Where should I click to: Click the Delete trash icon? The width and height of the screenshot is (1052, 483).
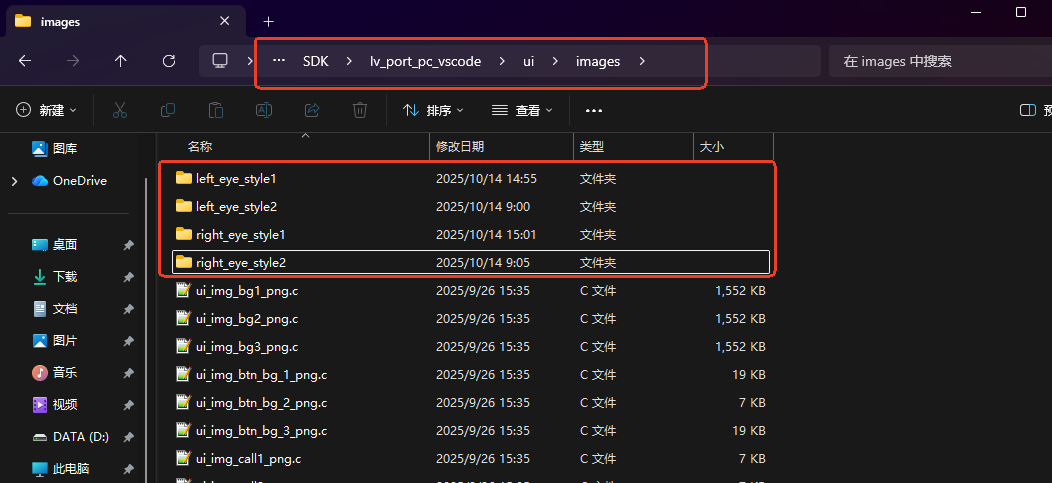tap(360, 110)
